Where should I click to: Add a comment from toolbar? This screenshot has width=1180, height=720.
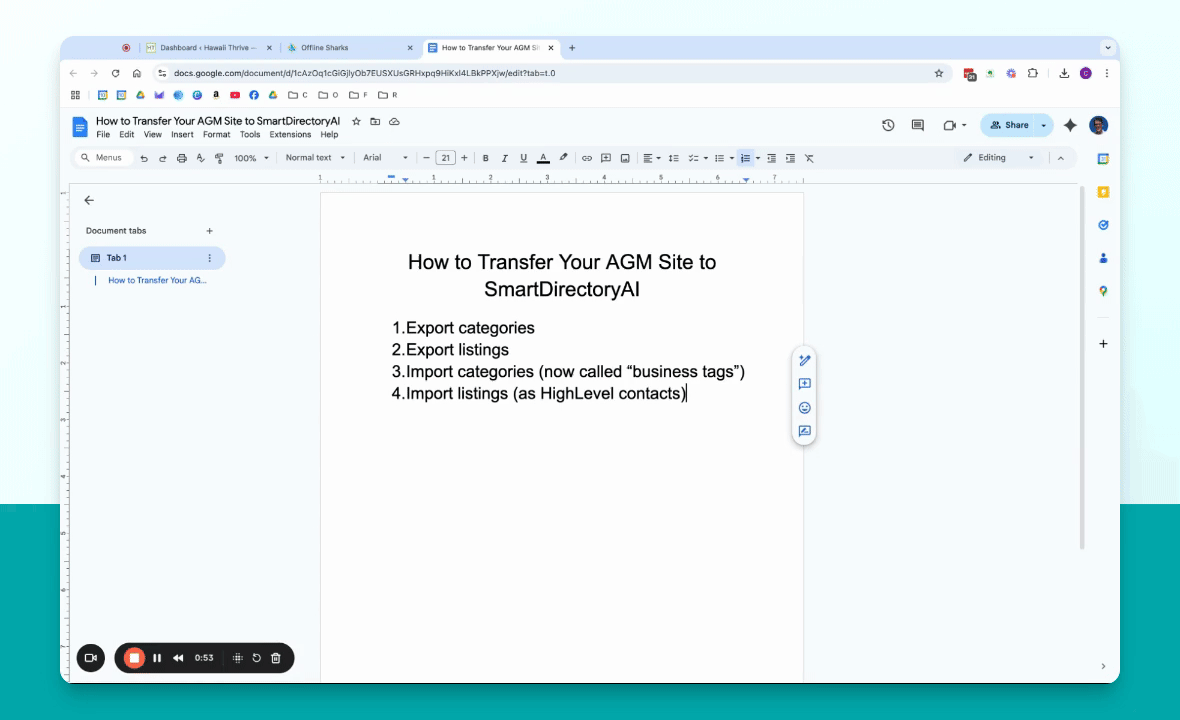click(606, 158)
